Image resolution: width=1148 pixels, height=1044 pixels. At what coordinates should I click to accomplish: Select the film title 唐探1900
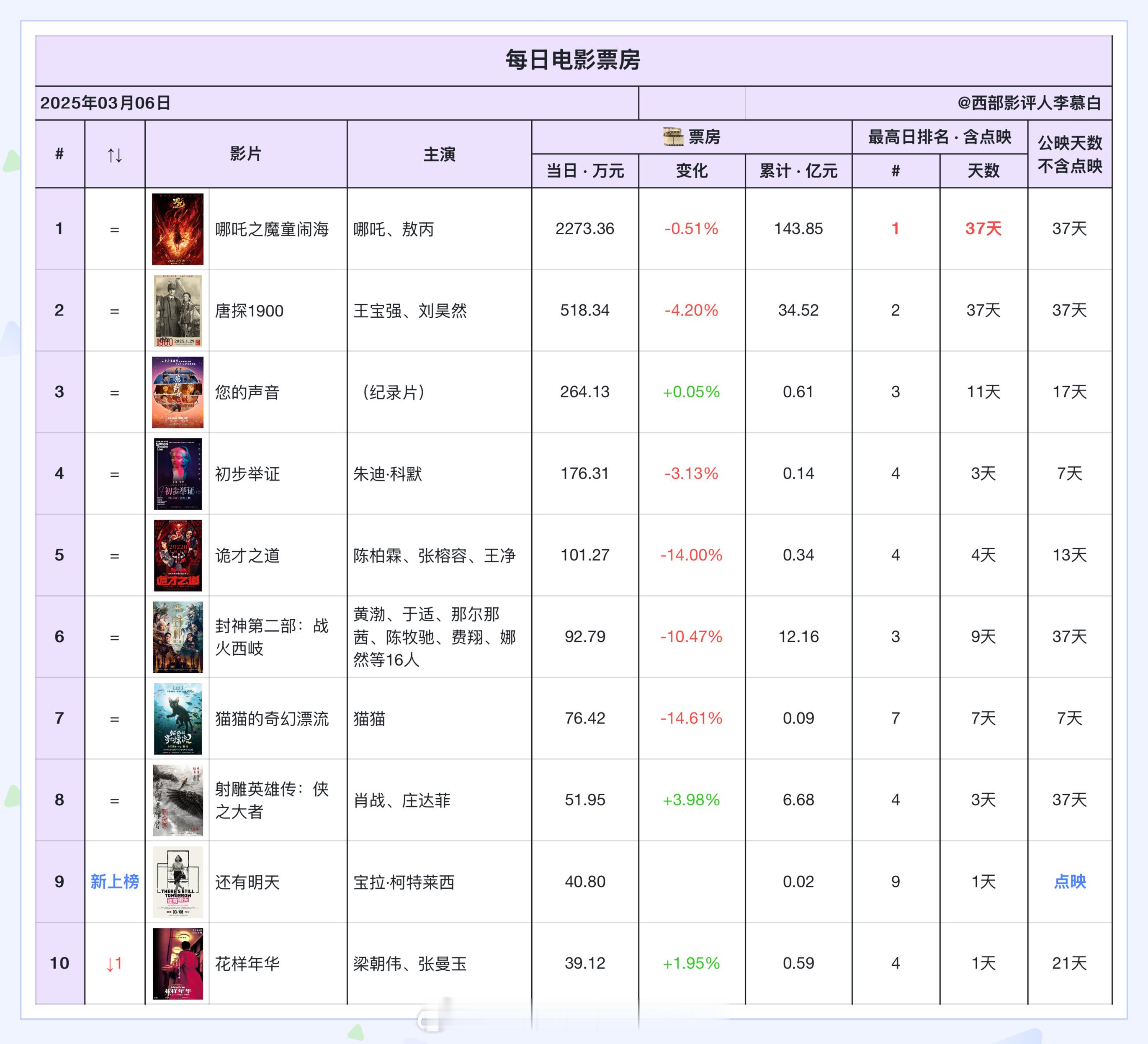point(249,311)
